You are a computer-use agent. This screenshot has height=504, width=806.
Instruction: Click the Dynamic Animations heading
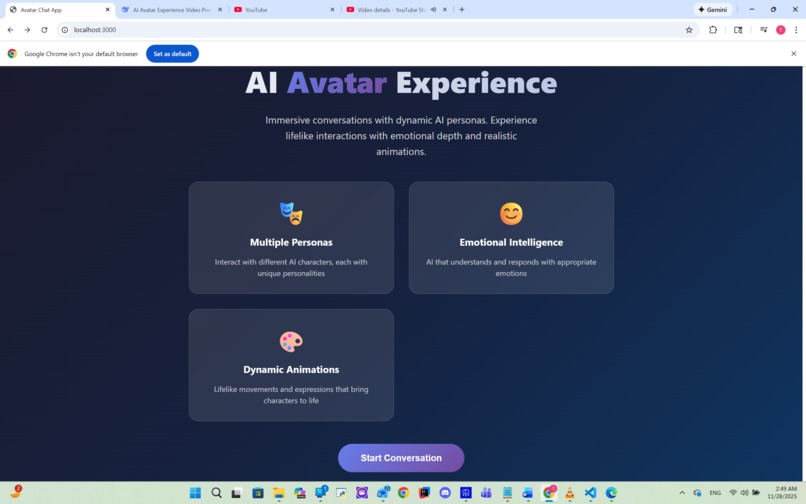pyautogui.click(x=291, y=369)
